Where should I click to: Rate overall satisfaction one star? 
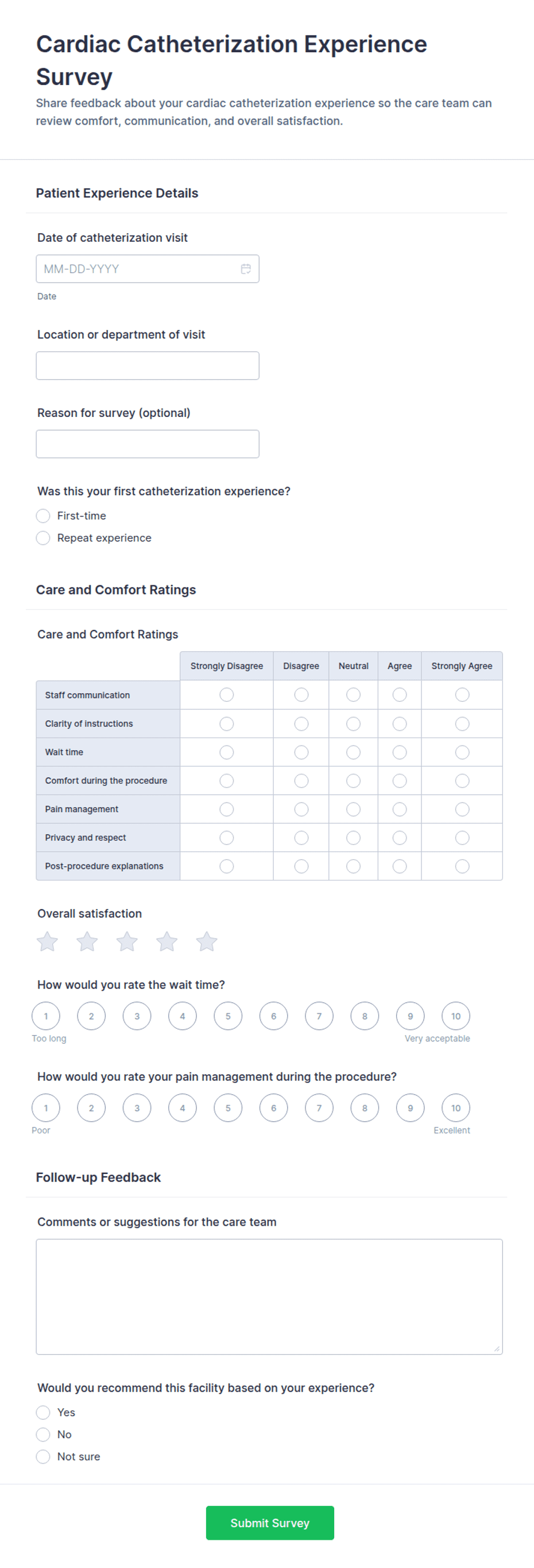48,941
